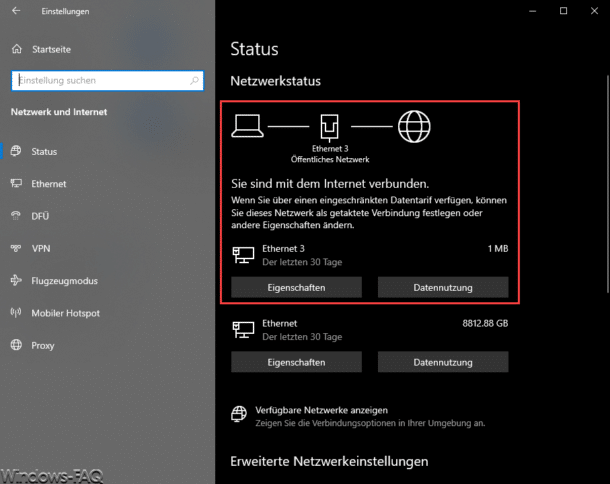Click the Ethernet port icon in diagram
The image size is (610, 484).
tap(330, 128)
